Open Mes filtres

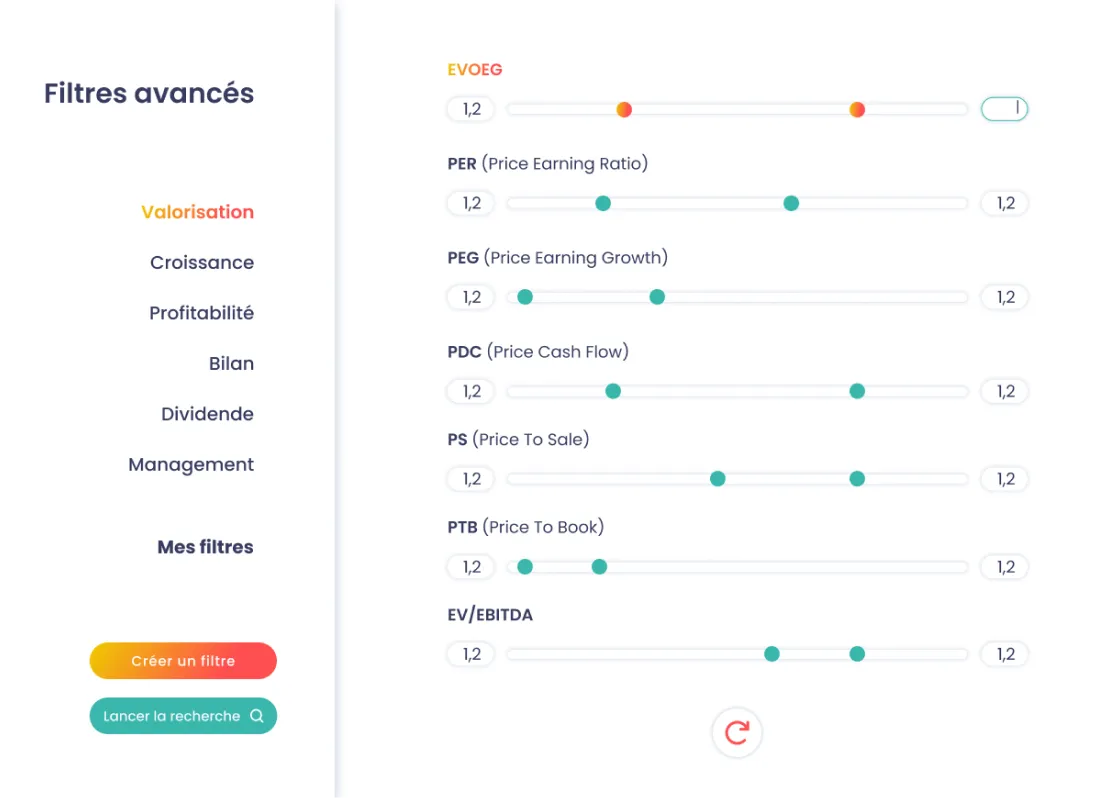205,547
